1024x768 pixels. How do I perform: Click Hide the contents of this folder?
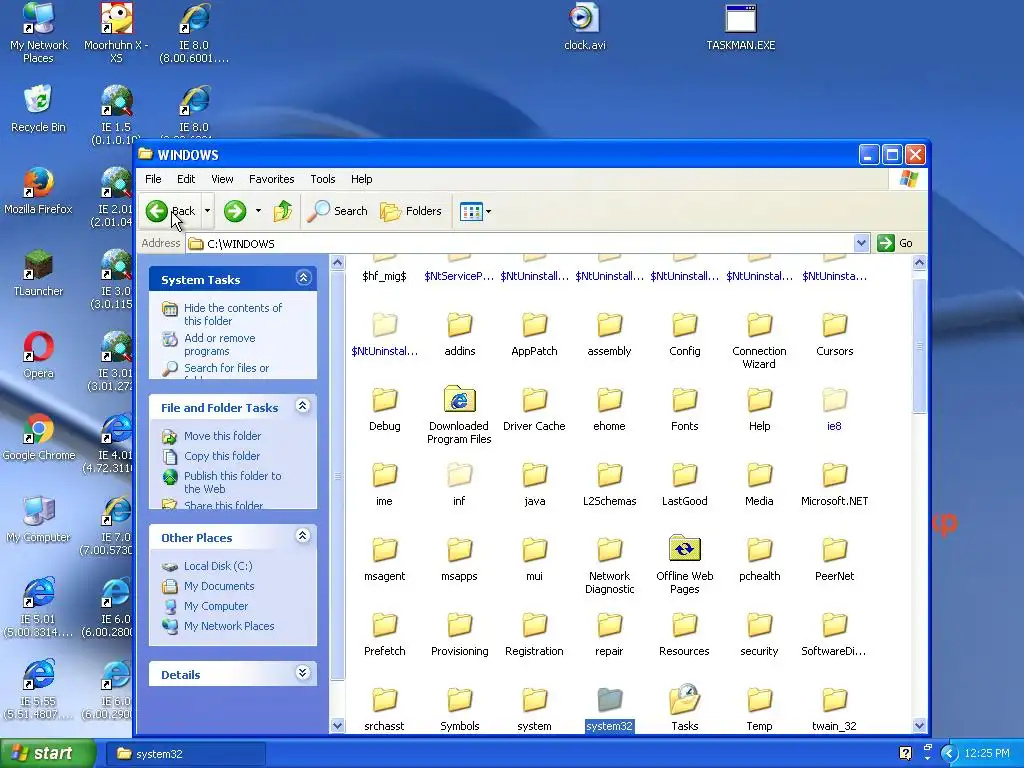[232, 314]
